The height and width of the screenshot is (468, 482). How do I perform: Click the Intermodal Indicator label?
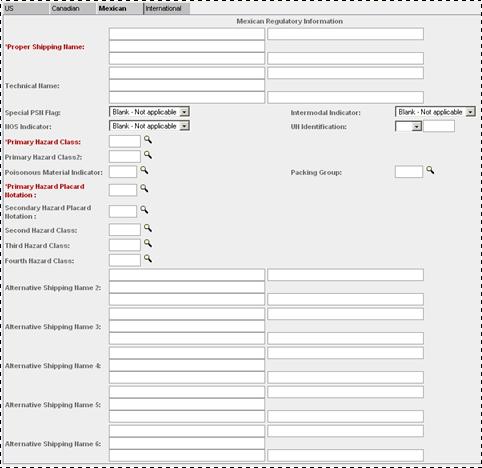pyautogui.click(x=325, y=113)
